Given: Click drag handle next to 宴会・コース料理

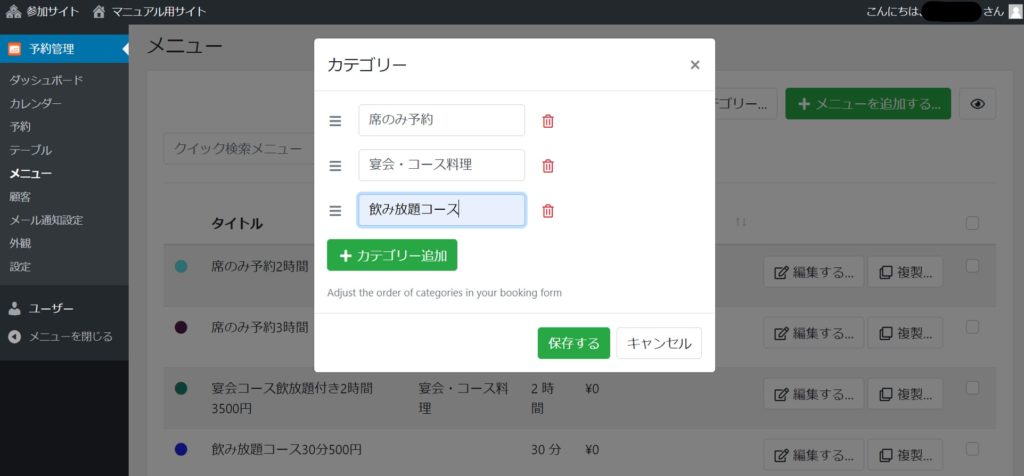Looking at the screenshot, I should [x=336, y=166].
